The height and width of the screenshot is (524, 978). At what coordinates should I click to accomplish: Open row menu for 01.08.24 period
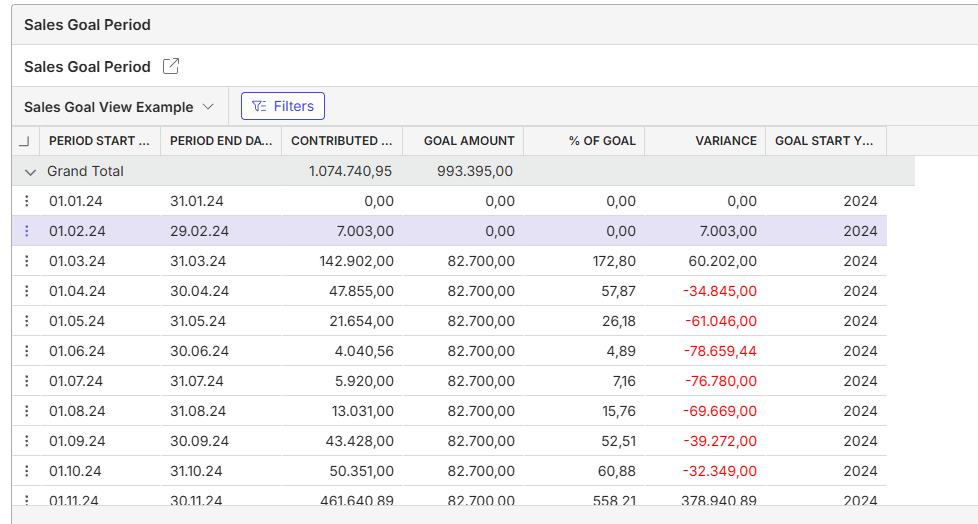click(26, 410)
